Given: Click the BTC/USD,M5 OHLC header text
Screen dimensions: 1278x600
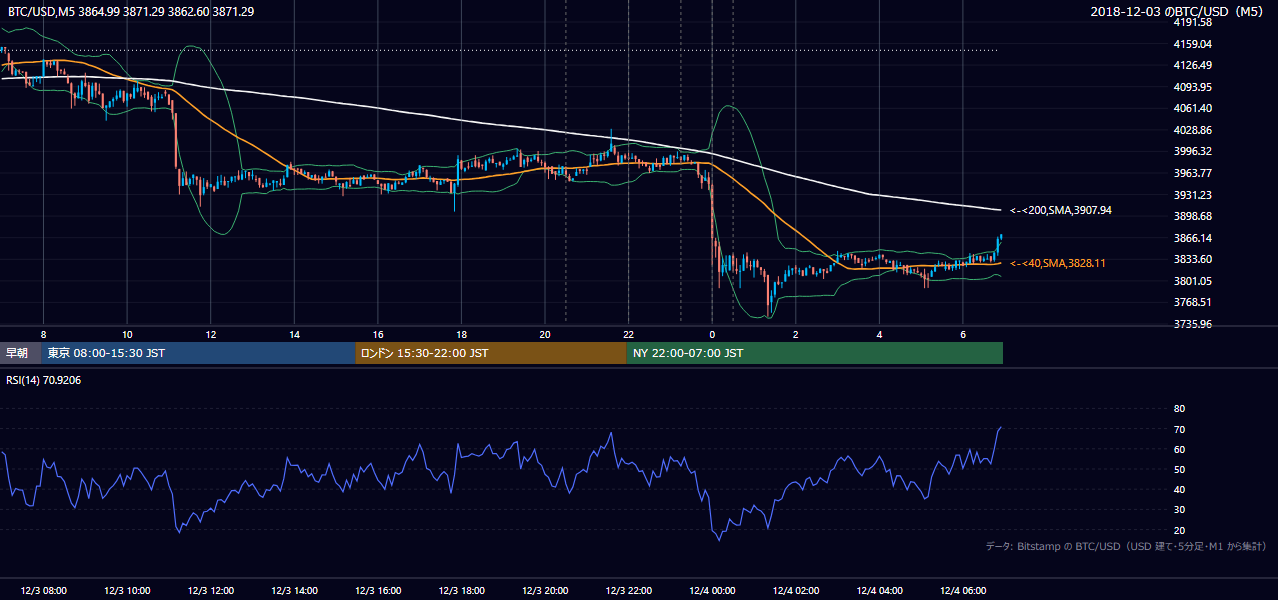Looking at the screenshot, I should point(131,11).
